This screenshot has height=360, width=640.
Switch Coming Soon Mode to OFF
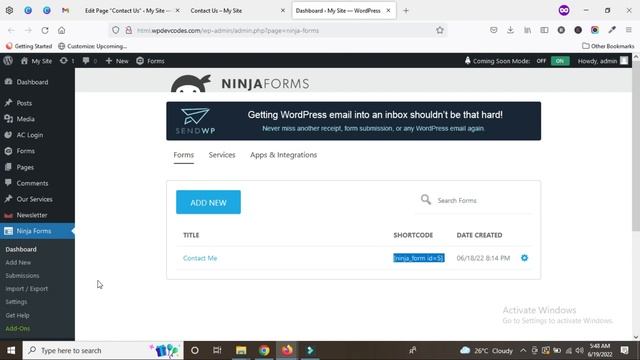point(541,61)
